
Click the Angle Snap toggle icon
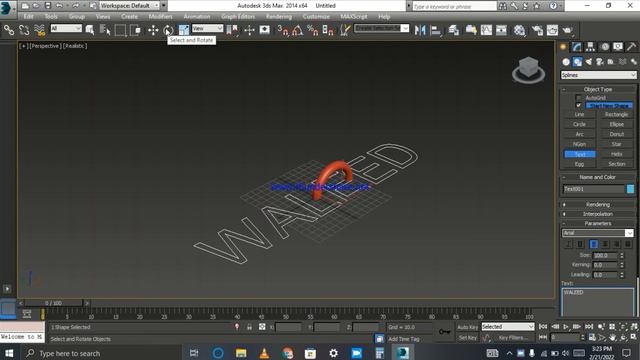tap(298, 30)
